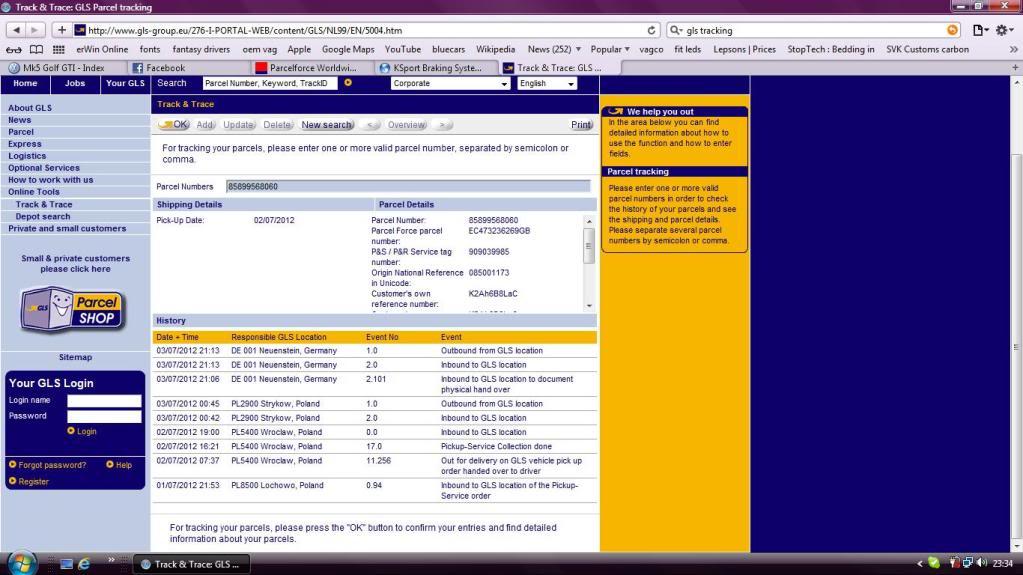
Task: Go back with the browser back arrow
Action: (x=16, y=30)
